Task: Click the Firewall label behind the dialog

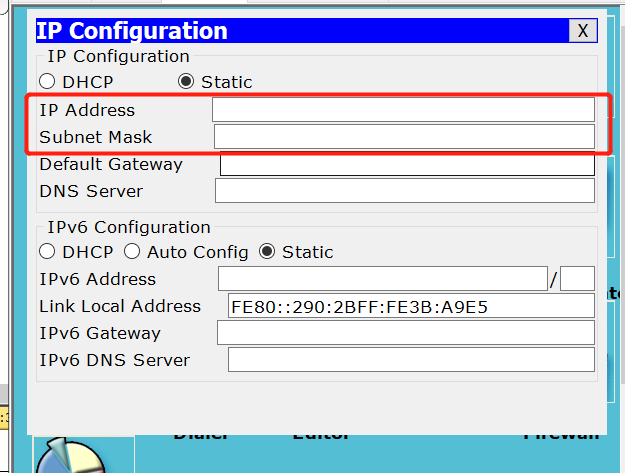Action: (x=561, y=436)
